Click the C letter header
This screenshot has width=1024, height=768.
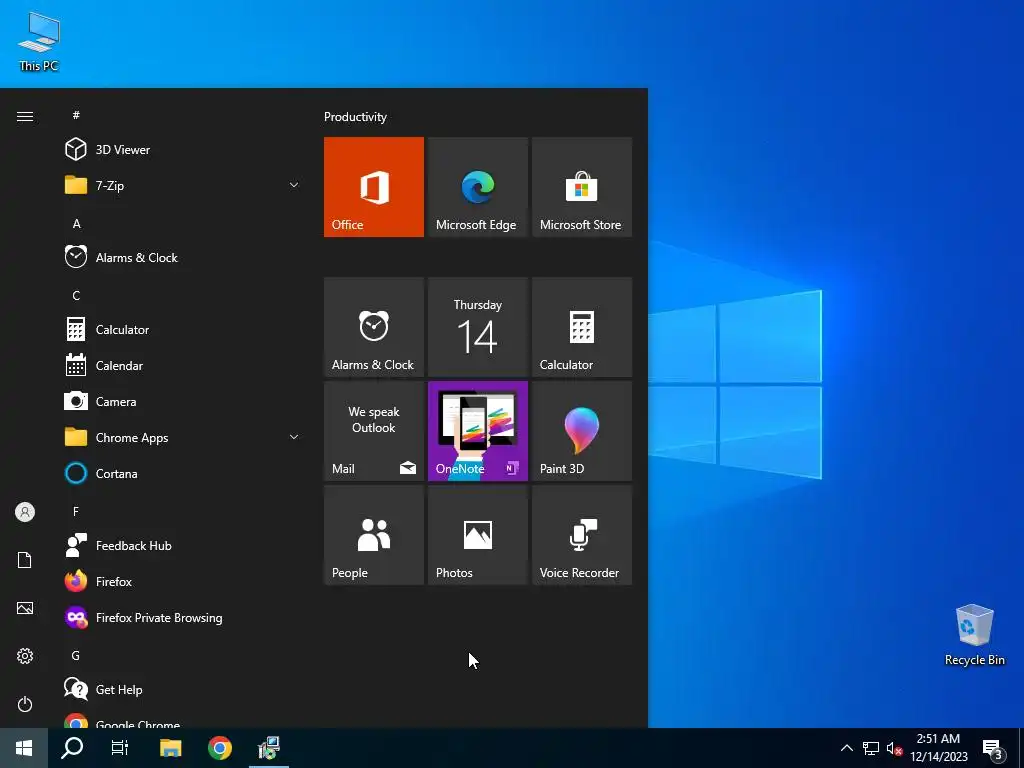click(x=76, y=295)
